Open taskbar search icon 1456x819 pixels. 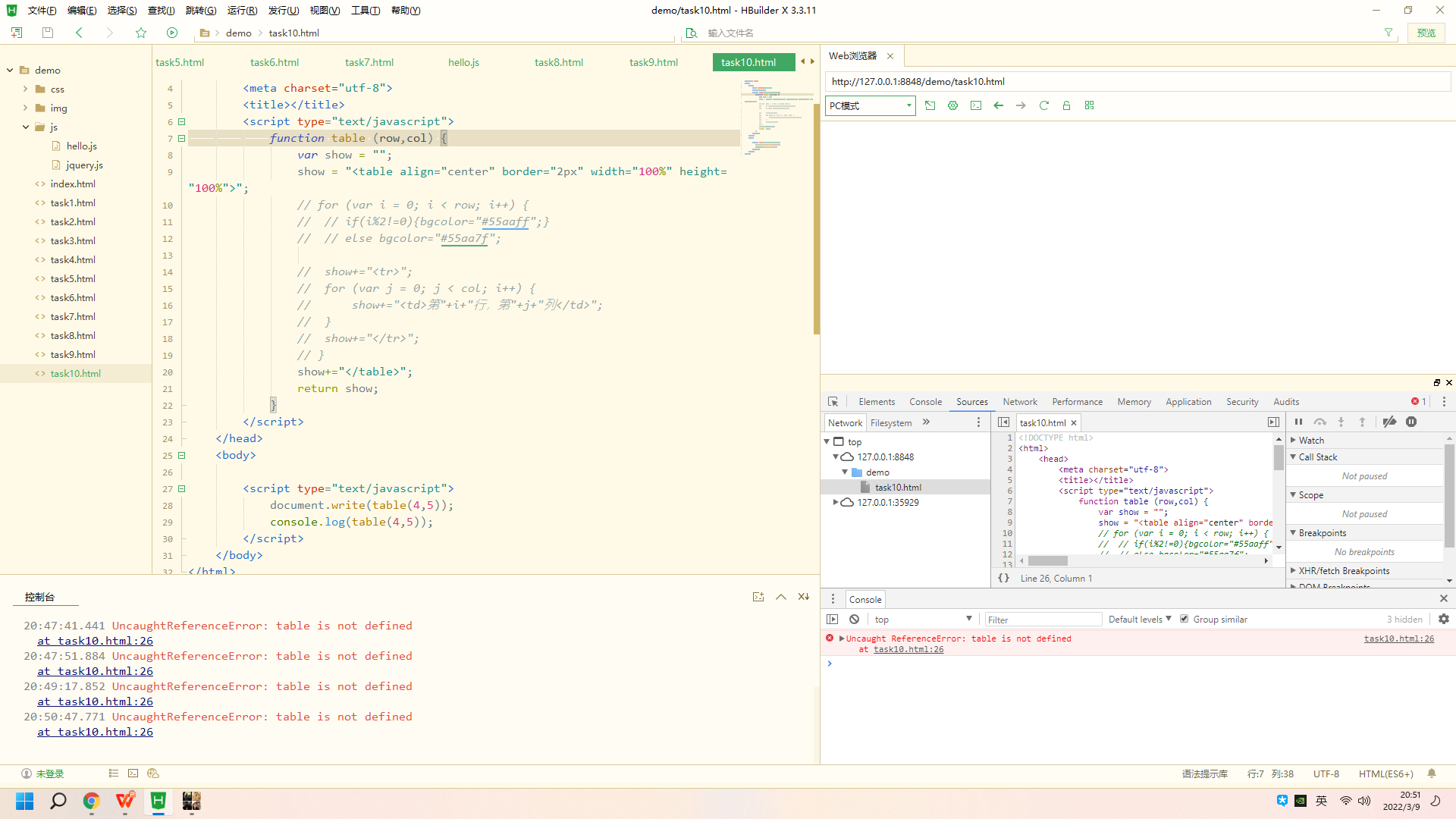(58, 802)
